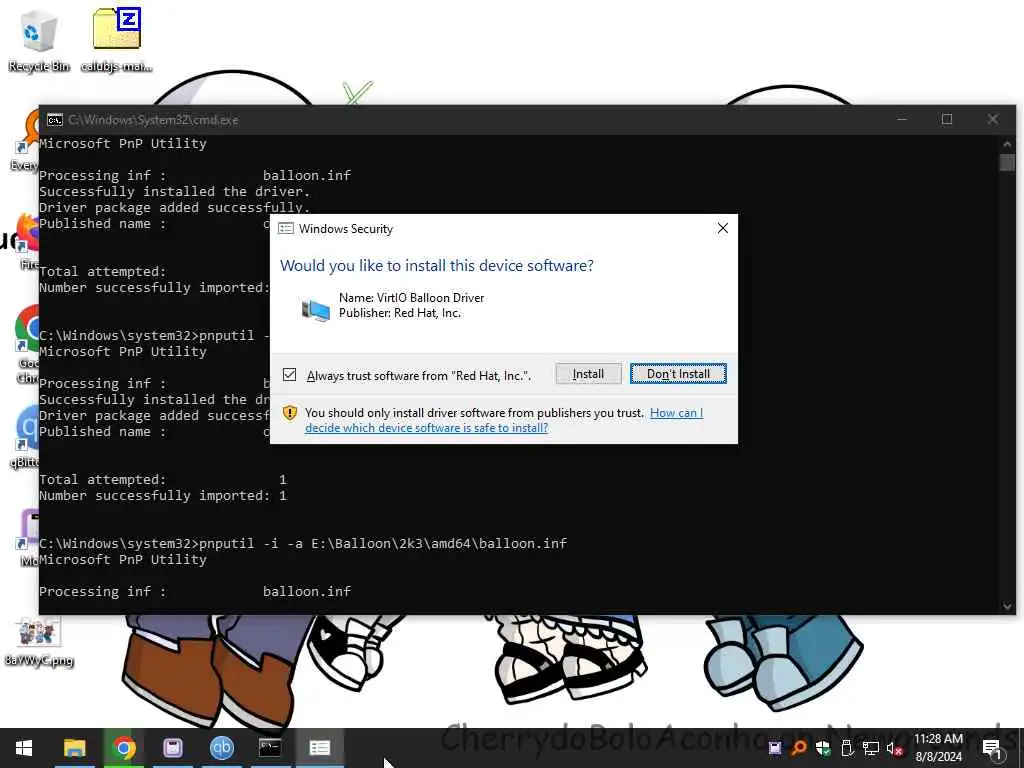Close the Windows Security dialog
This screenshot has width=1024, height=768.
(x=722, y=228)
